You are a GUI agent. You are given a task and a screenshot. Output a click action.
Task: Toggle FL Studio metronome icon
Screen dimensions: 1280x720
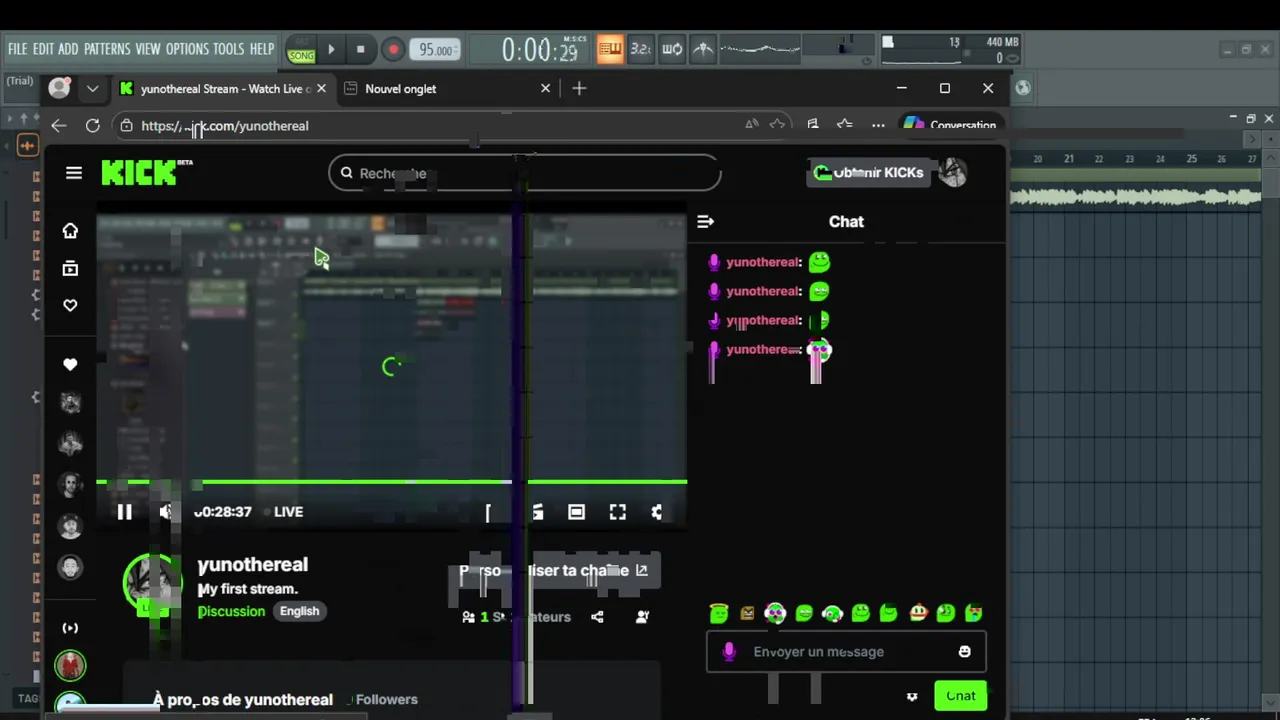click(704, 49)
